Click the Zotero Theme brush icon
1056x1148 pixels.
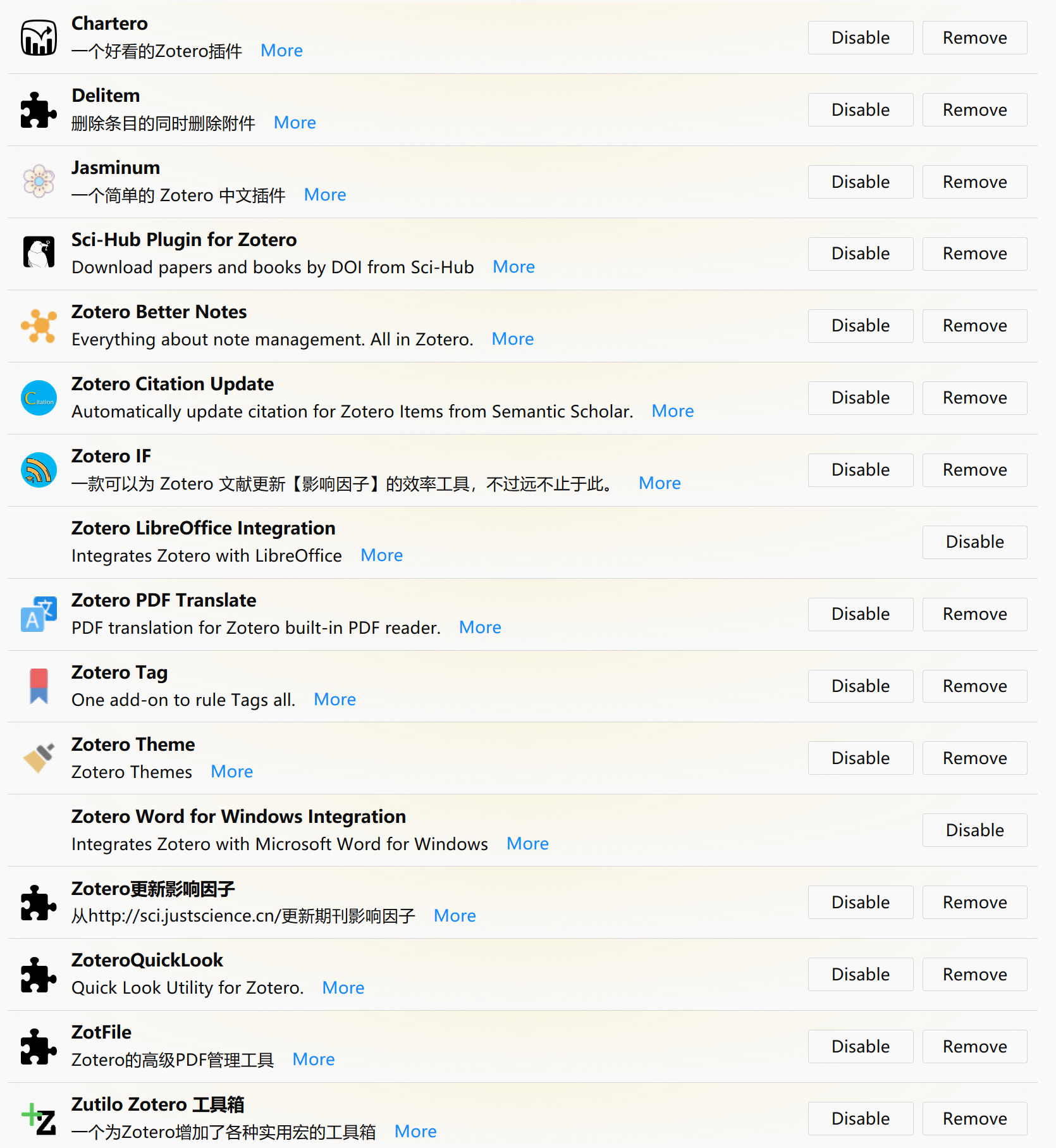[39, 758]
